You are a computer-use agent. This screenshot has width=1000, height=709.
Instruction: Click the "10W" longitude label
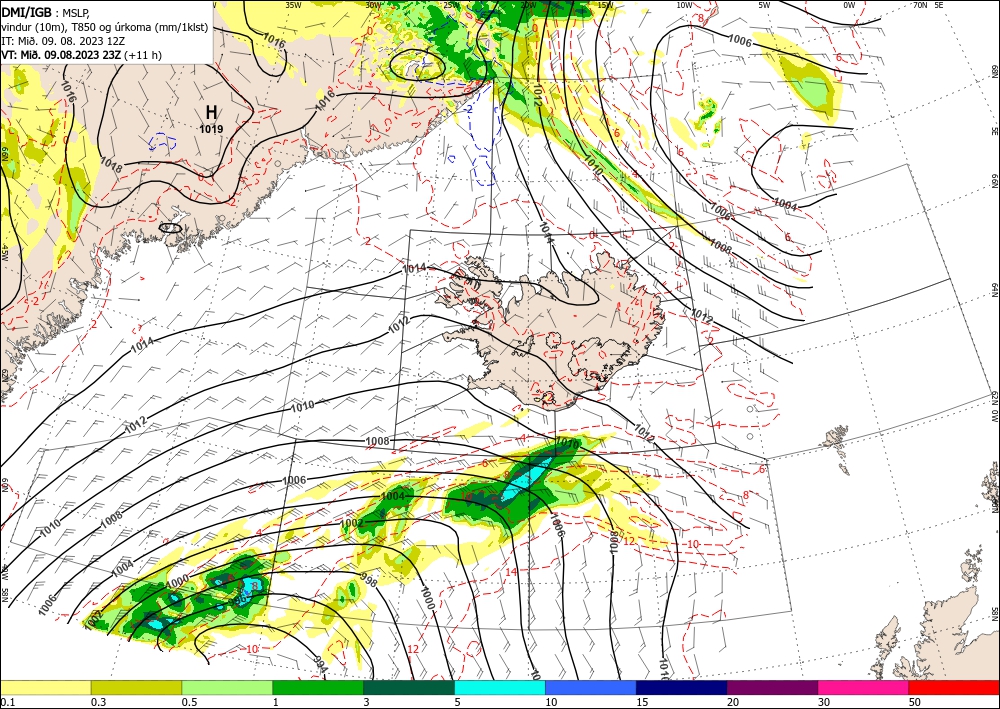point(684,5)
